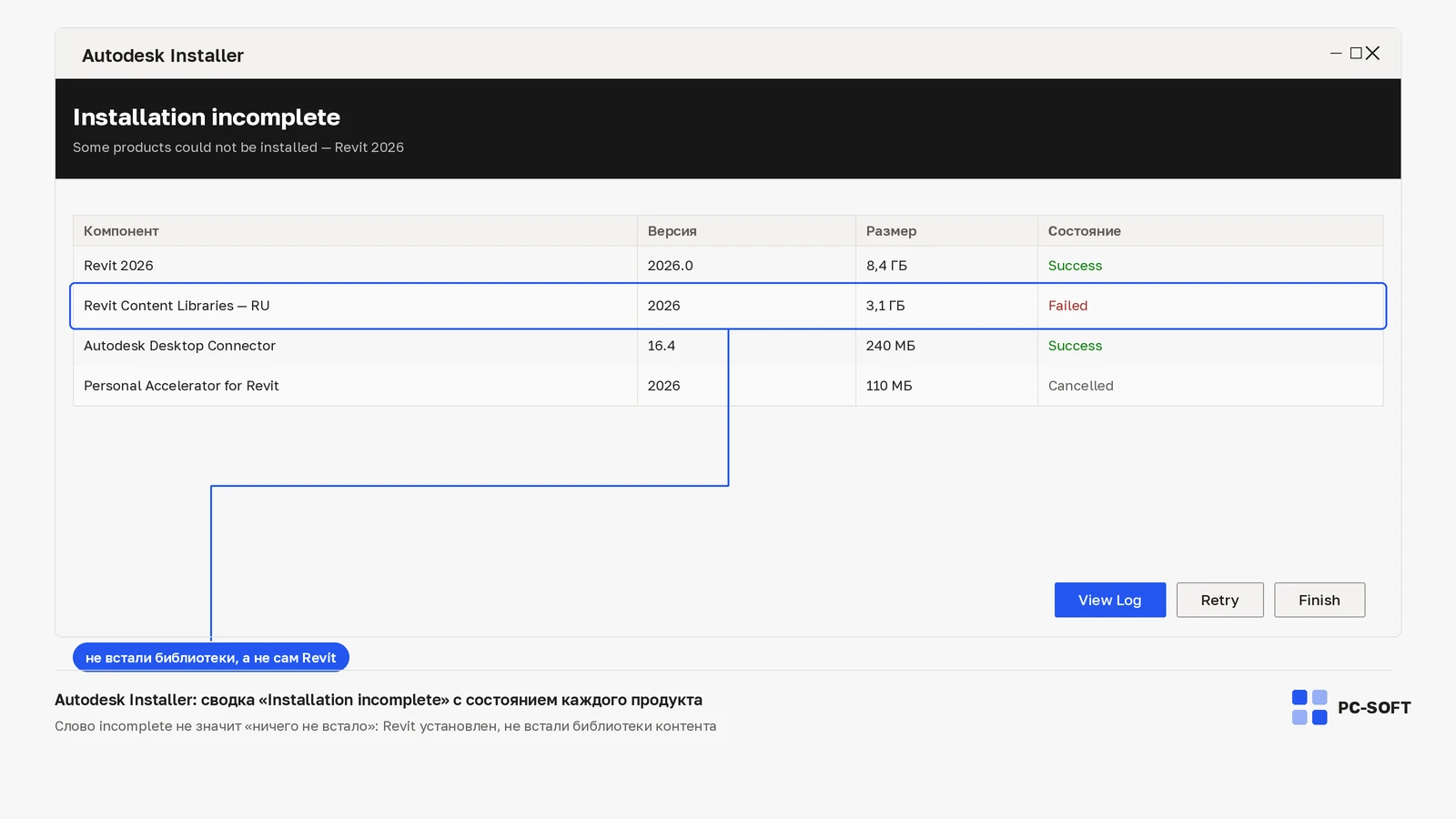Click the Failed status of Content Libraries
1456x819 pixels.
[1067, 306]
